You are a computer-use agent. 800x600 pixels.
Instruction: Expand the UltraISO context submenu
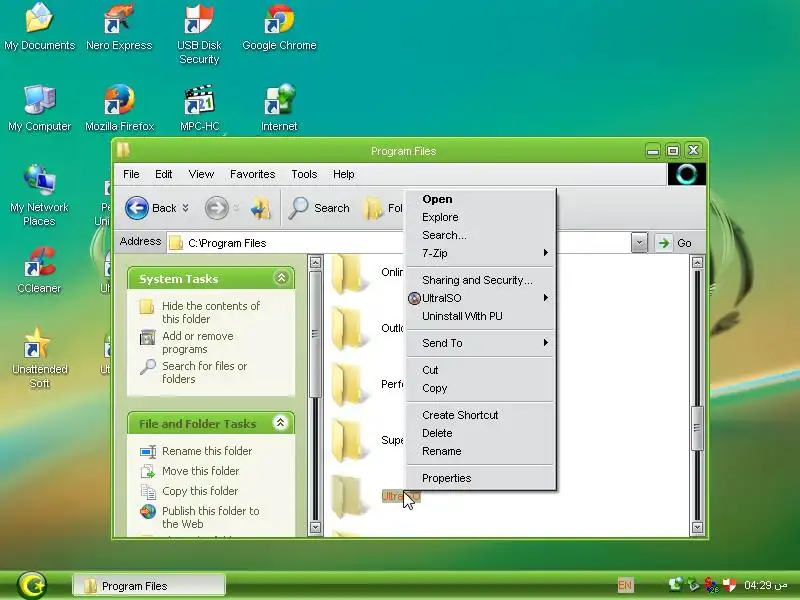(x=482, y=298)
